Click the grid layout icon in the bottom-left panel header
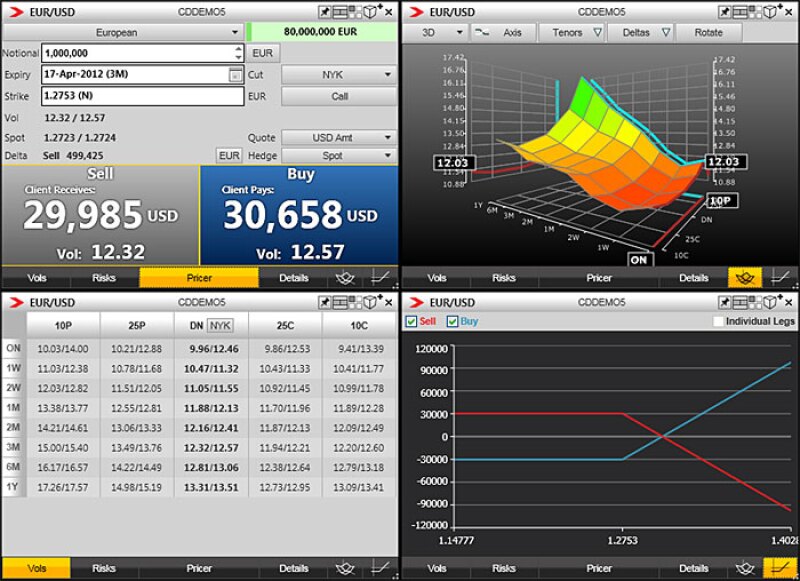Screen dimensions: 800x581 coord(344,302)
